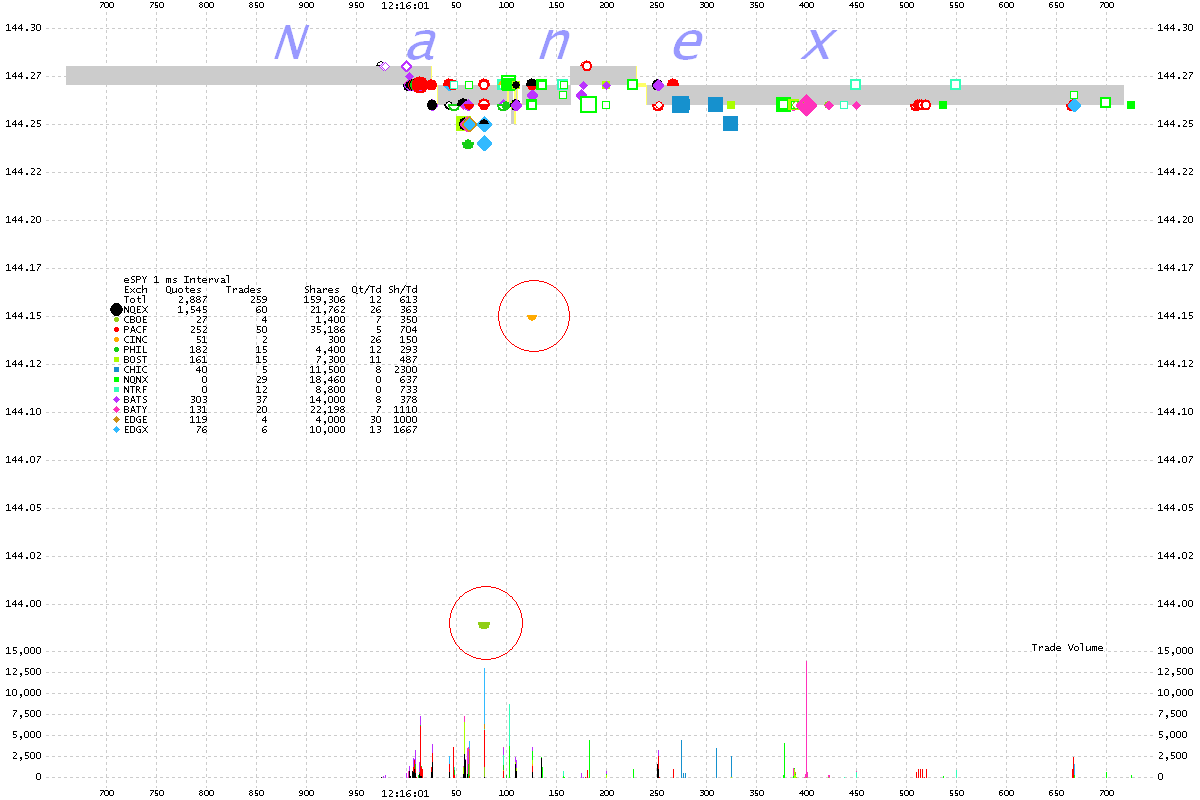Image resolution: width=1200 pixels, height=800 pixels.
Task: Click the green PHIL legend dot
Action: (x=117, y=349)
